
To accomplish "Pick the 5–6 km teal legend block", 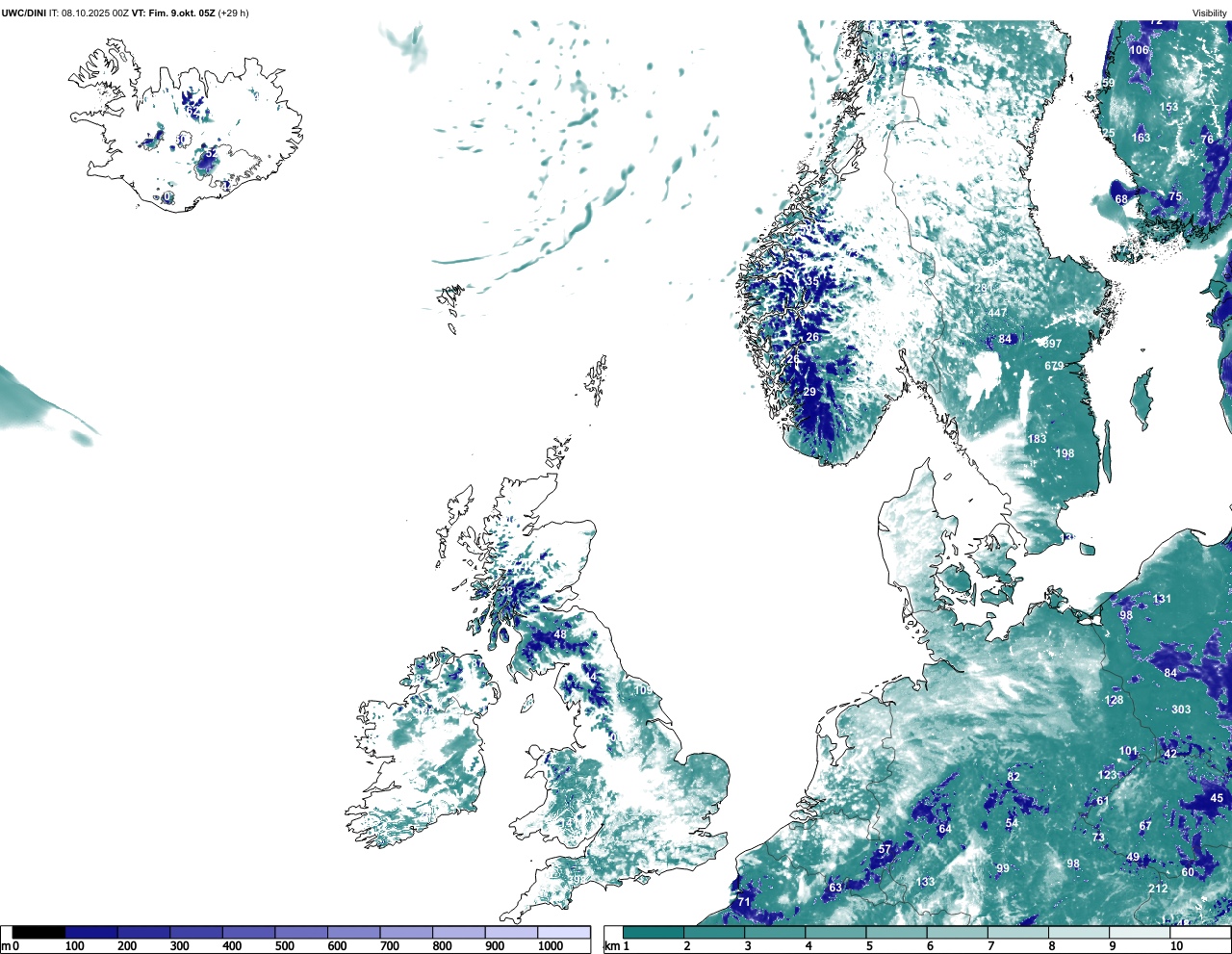I will pyautogui.click(x=897, y=933).
